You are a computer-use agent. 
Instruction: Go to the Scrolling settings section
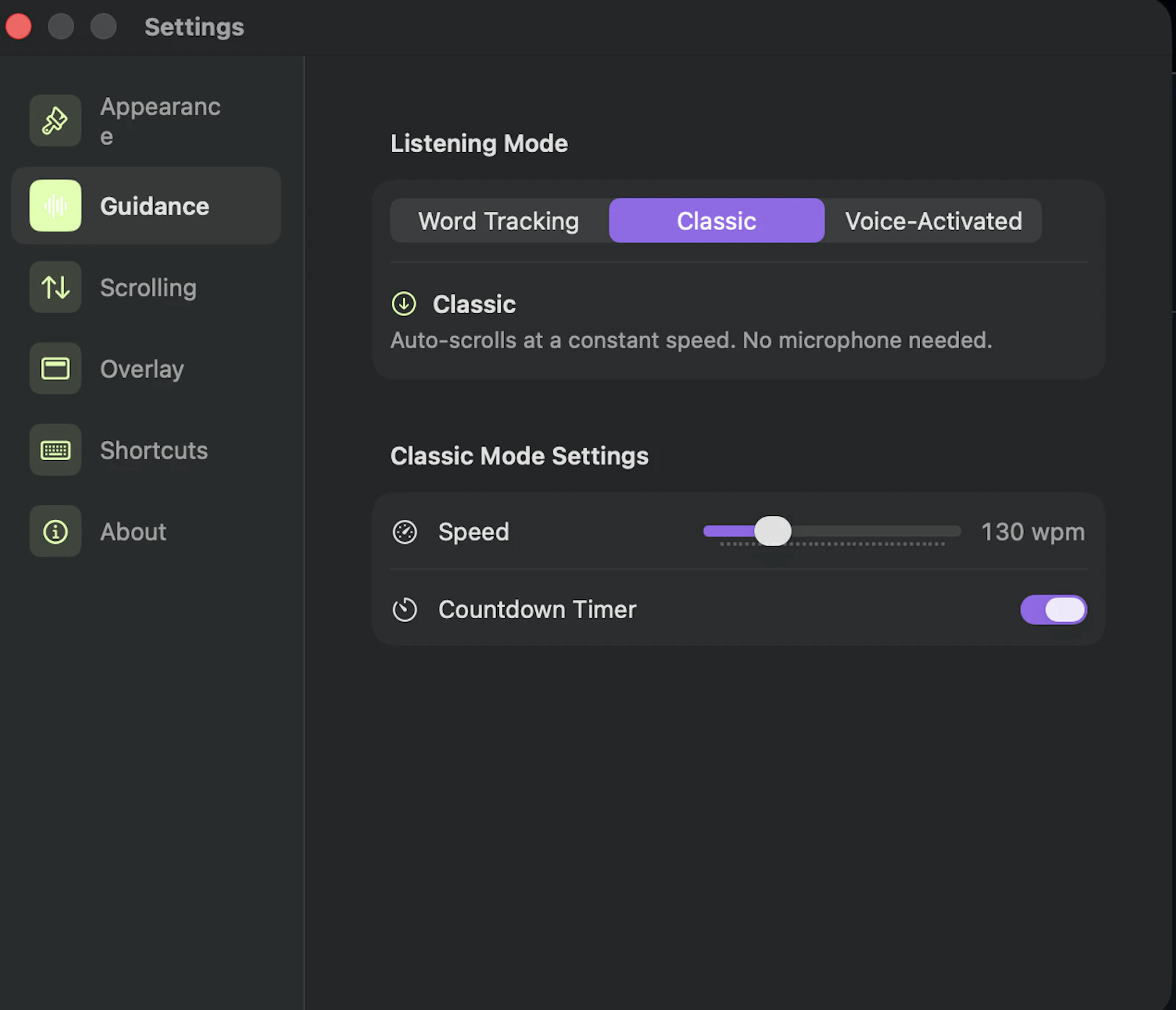tap(146, 287)
